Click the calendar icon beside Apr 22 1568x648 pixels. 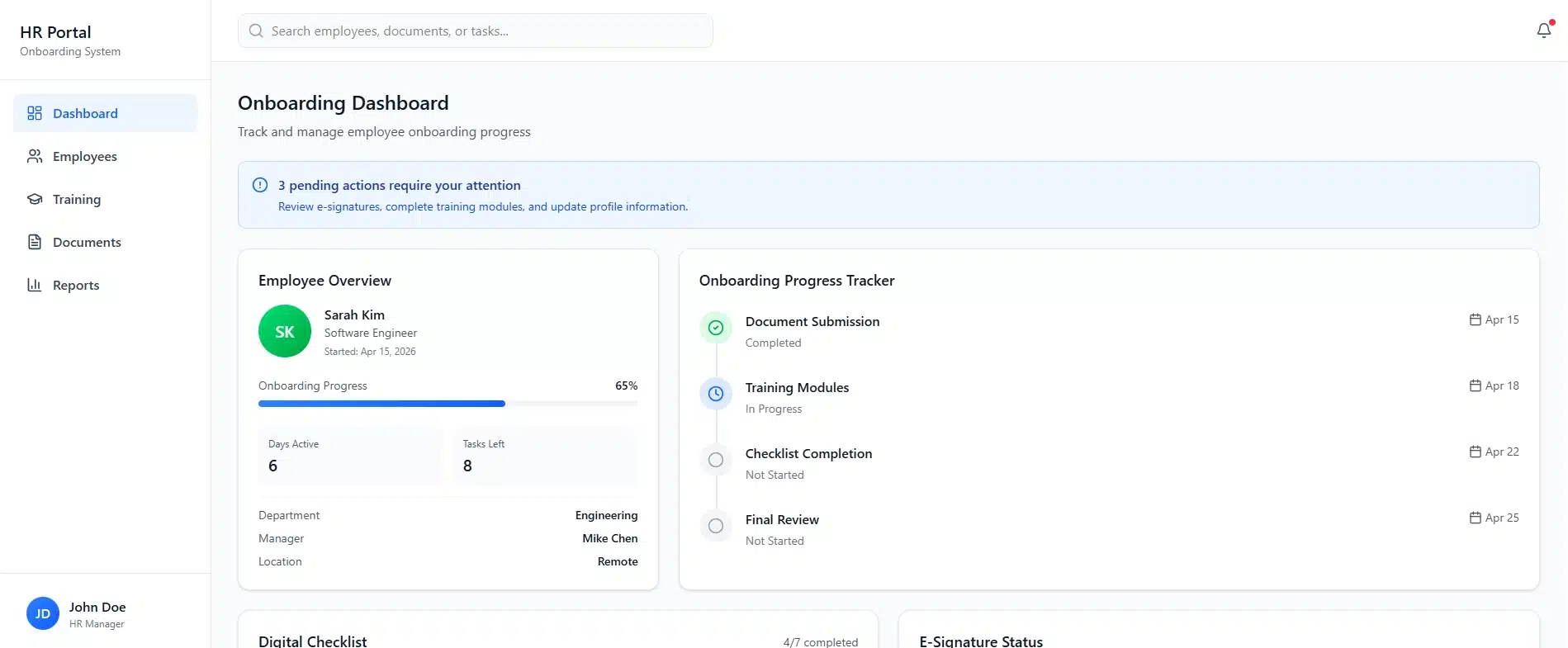[1476, 452]
